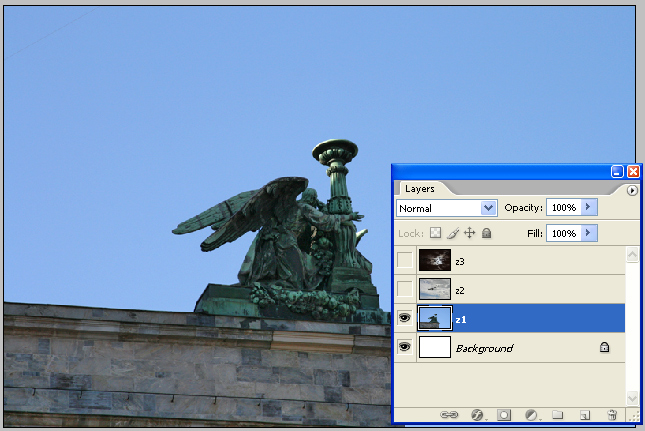Open the Layers panel flyout menu
645x431 pixels.
632,190
